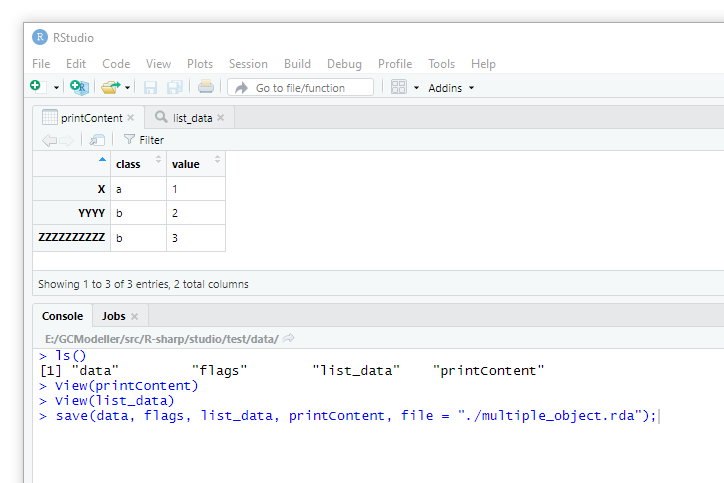Close the printContent tab
Screen dimensions: 724x483
131,118
